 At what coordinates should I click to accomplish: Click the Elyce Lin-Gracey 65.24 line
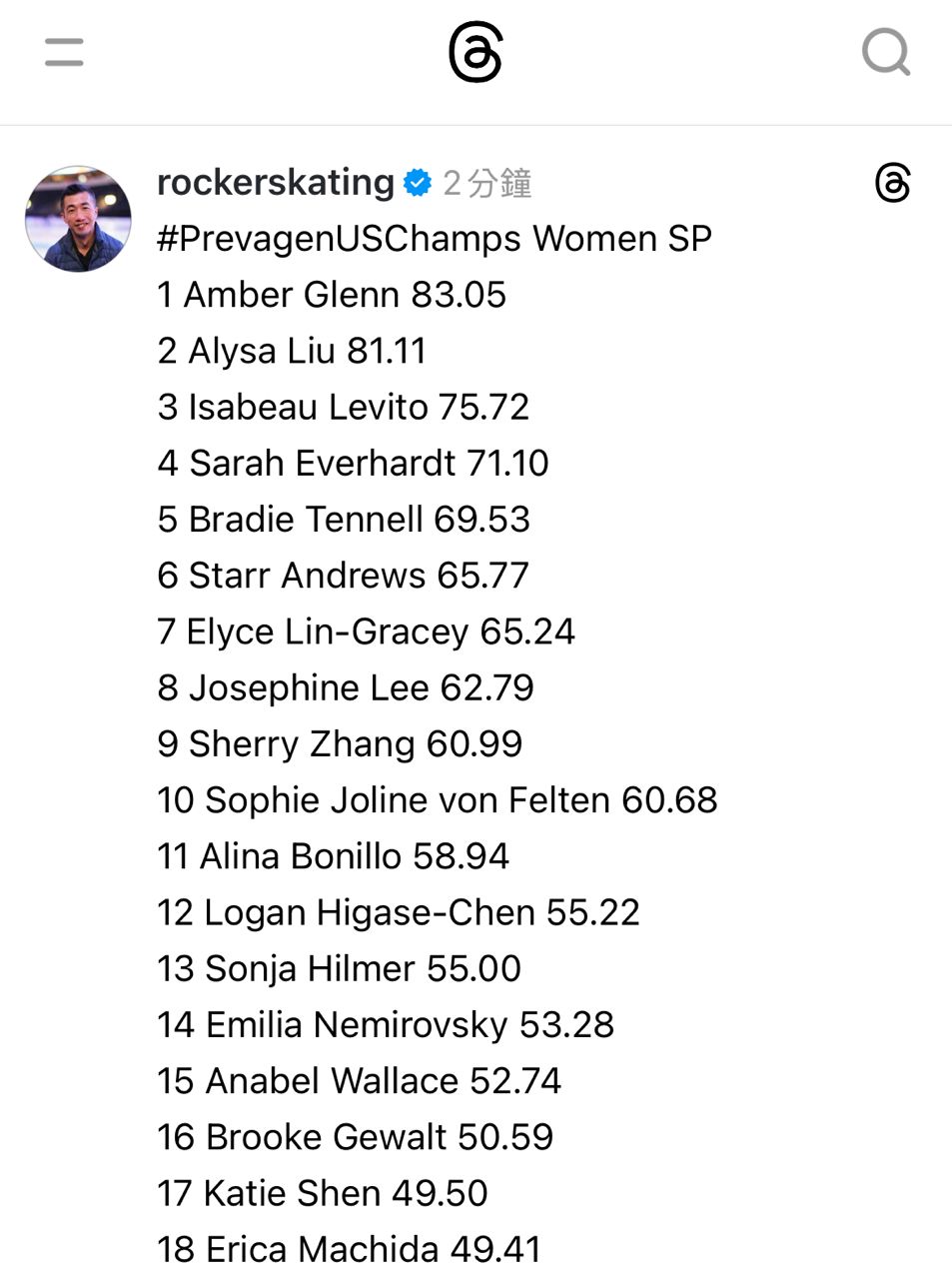(x=366, y=632)
